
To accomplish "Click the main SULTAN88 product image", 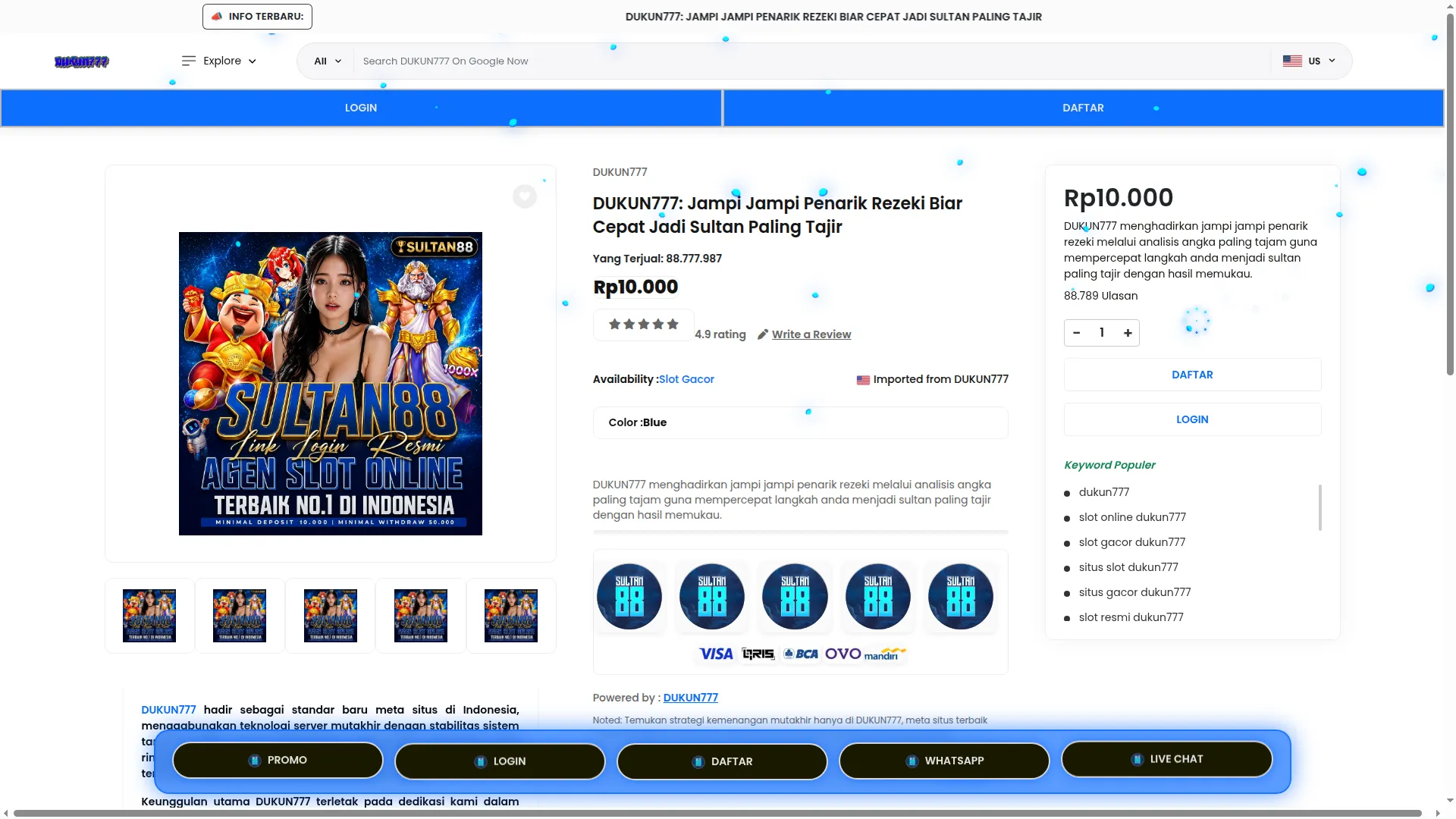I will coord(331,384).
